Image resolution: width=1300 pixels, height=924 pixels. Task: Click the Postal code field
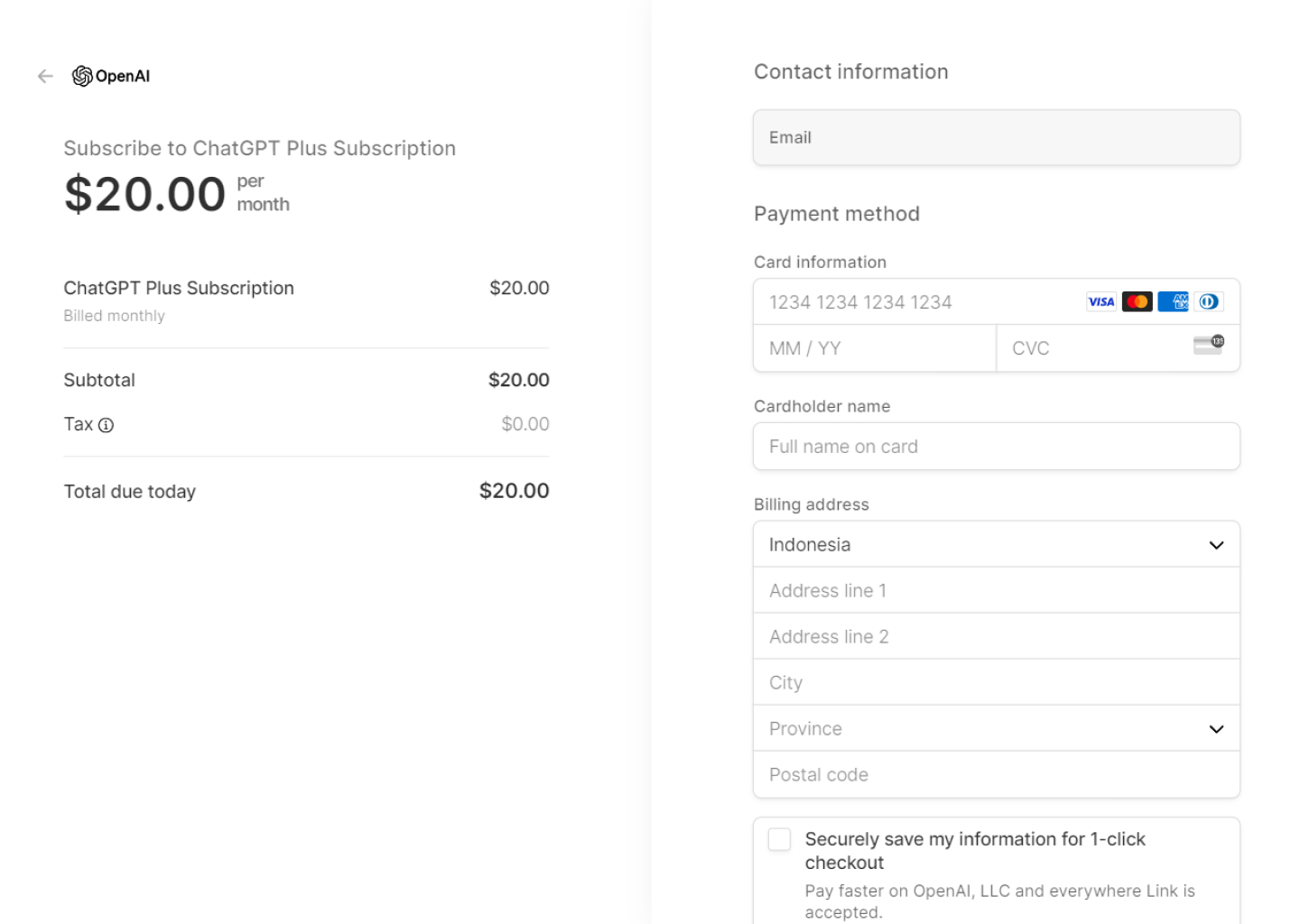[x=996, y=775]
